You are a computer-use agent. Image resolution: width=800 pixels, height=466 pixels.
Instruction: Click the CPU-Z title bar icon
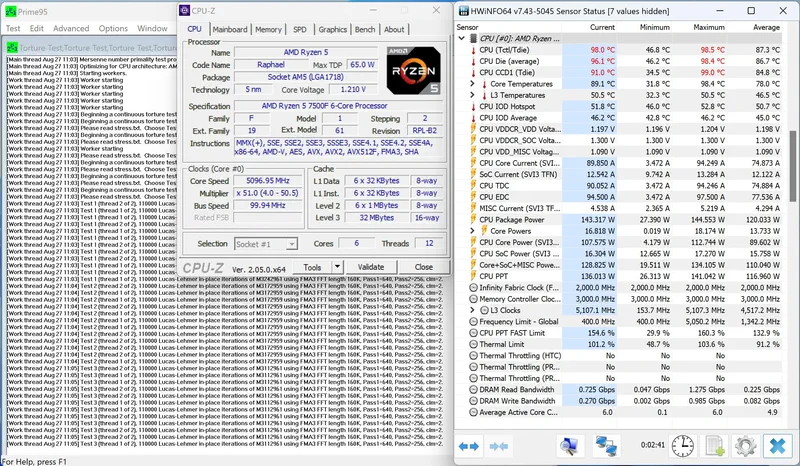pyautogui.click(x=185, y=10)
